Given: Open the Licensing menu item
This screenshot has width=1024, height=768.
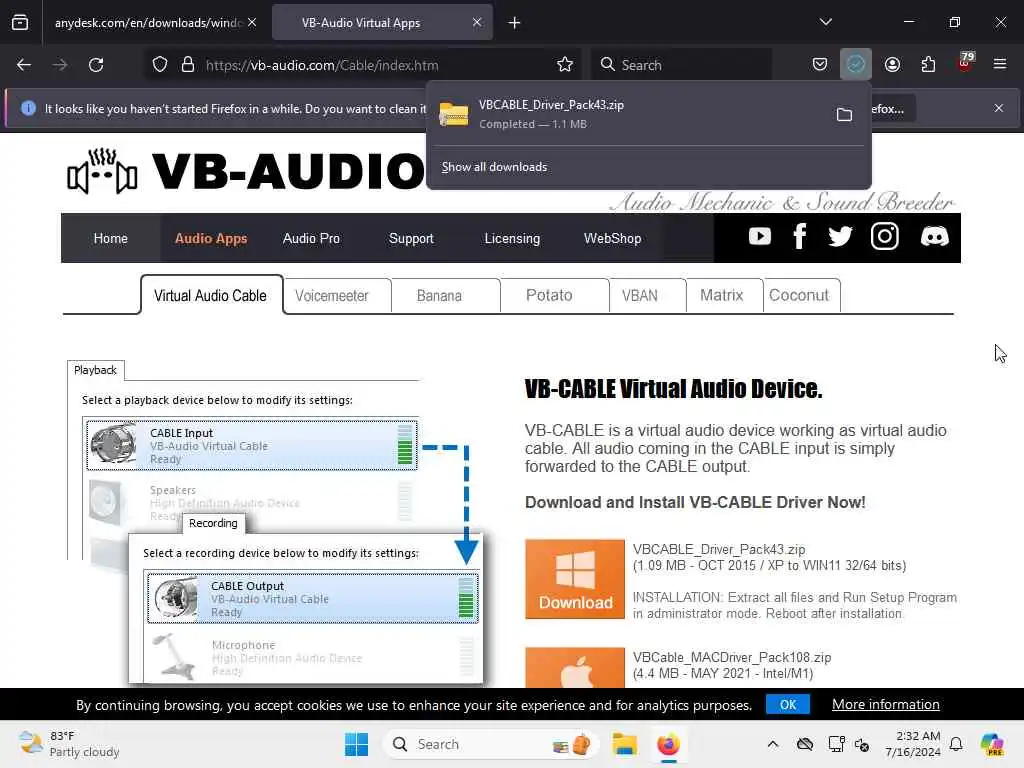Looking at the screenshot, I should pos(512,238).
